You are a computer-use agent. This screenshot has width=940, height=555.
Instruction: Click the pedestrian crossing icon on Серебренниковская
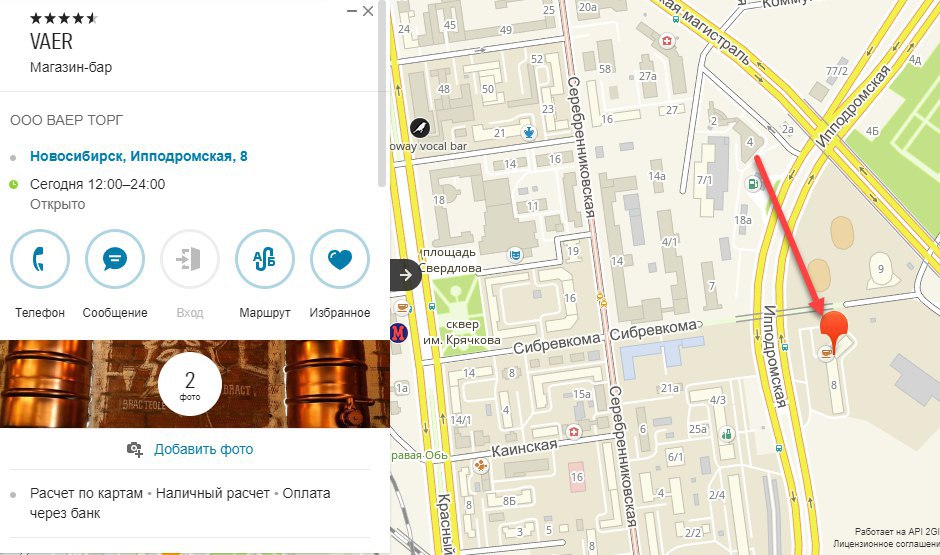(601, 299)
